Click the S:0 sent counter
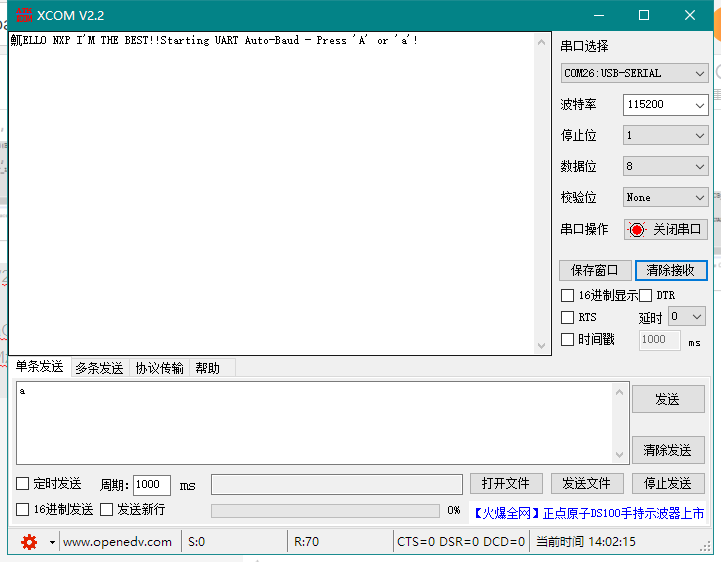This screenshot has height=562, width=721. (x=196, y=542)
